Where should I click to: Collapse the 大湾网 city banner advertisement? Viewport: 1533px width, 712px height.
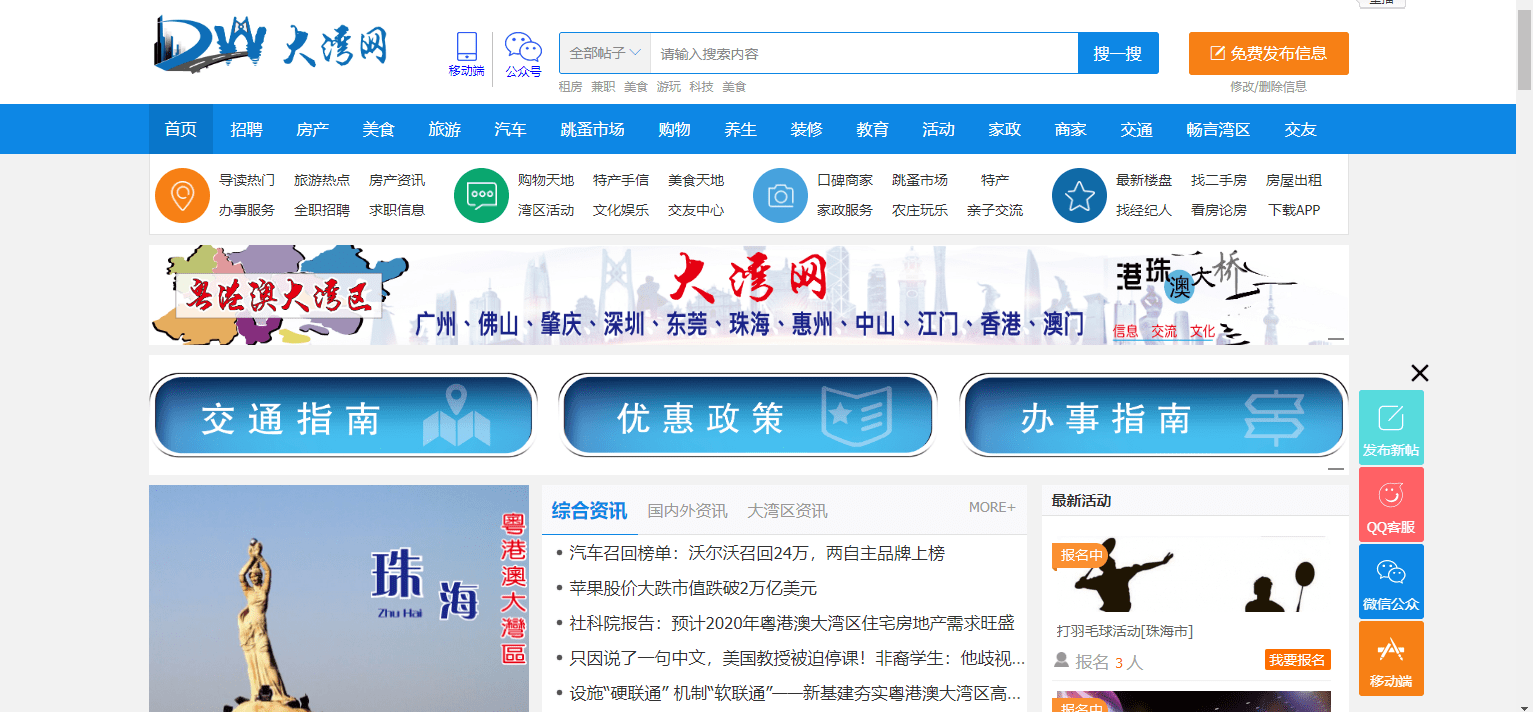click(1335, 339)
